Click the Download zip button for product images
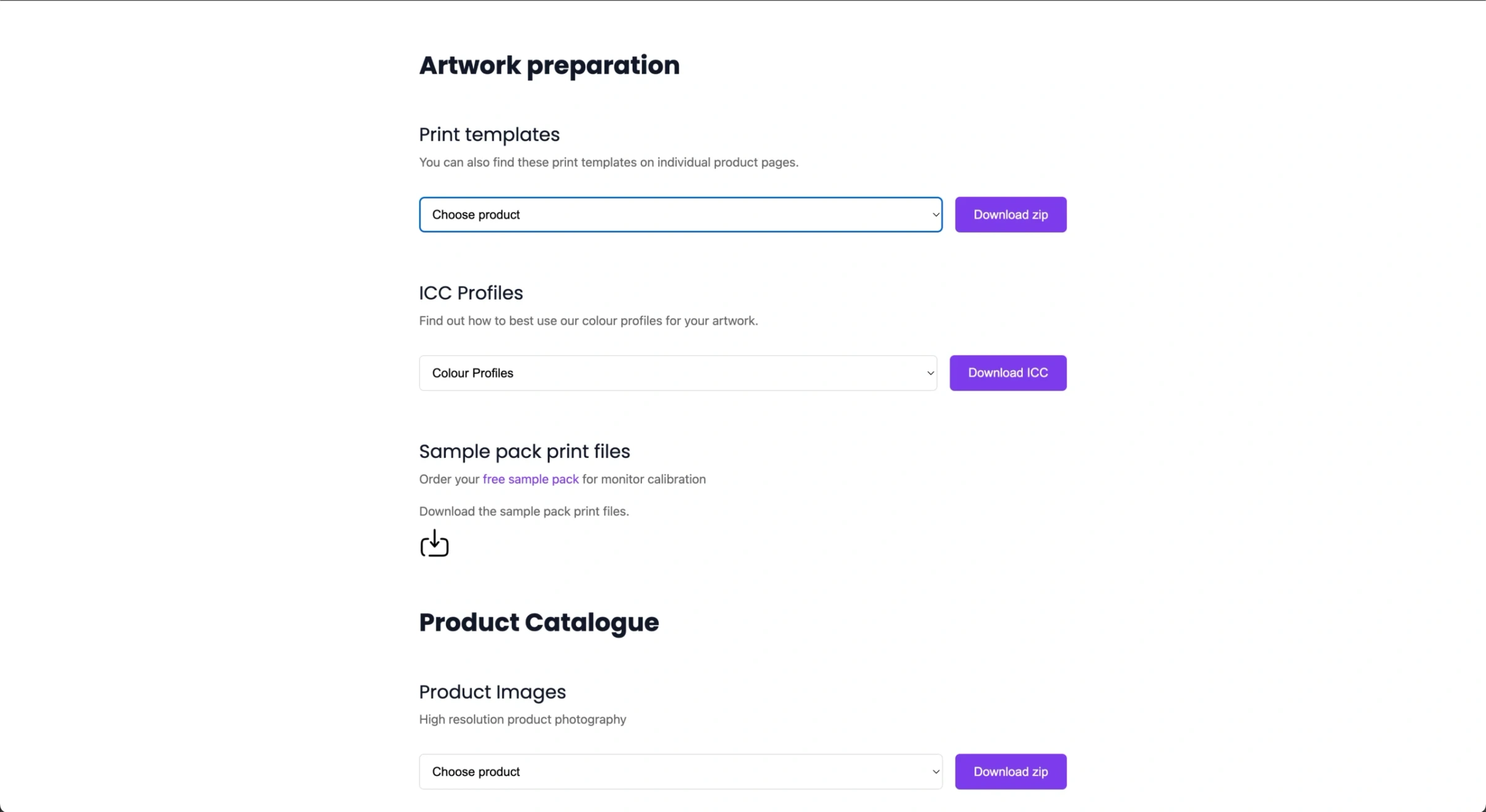 click(x=1010, y=771)
